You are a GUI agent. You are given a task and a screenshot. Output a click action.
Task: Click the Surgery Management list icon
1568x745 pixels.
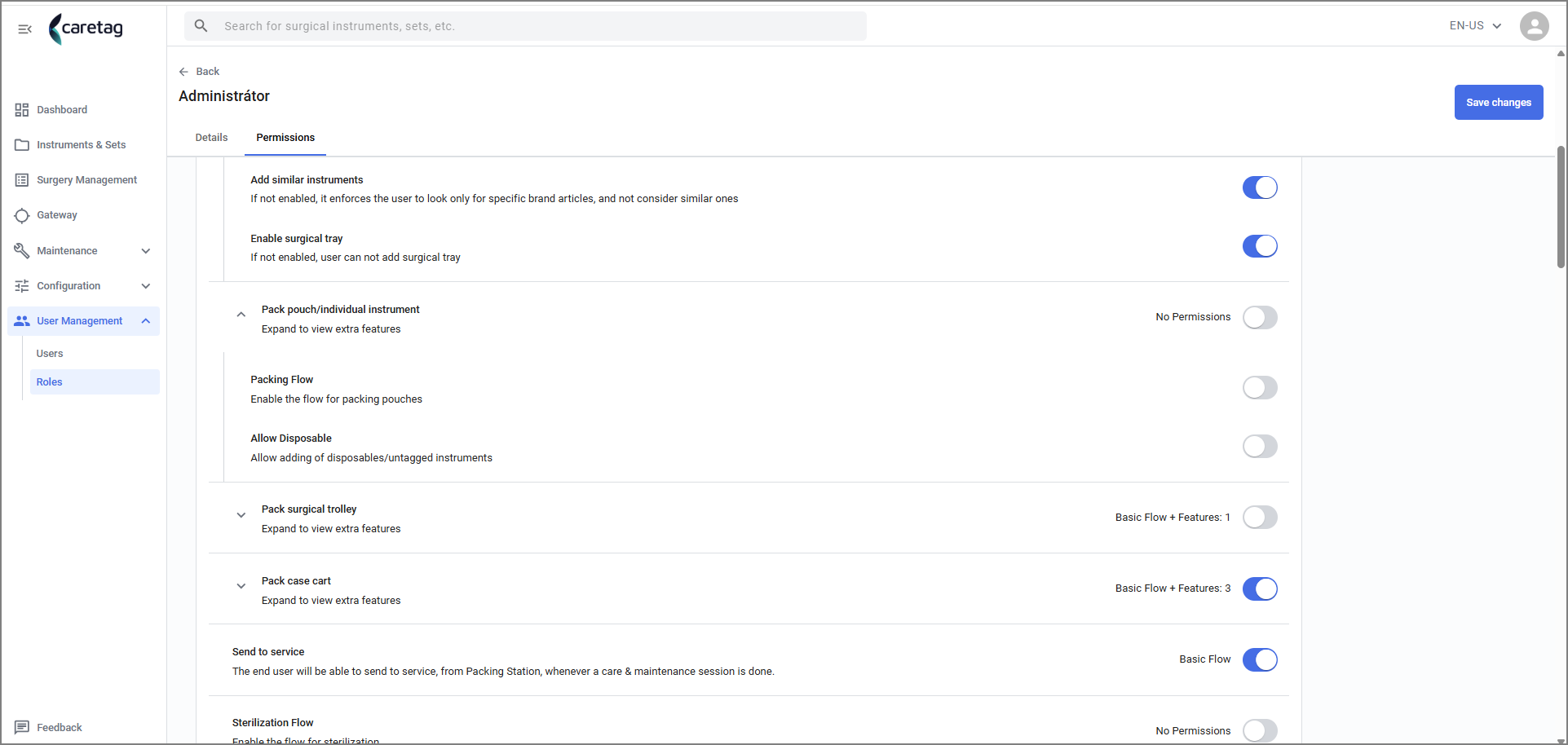click(22, 180)
